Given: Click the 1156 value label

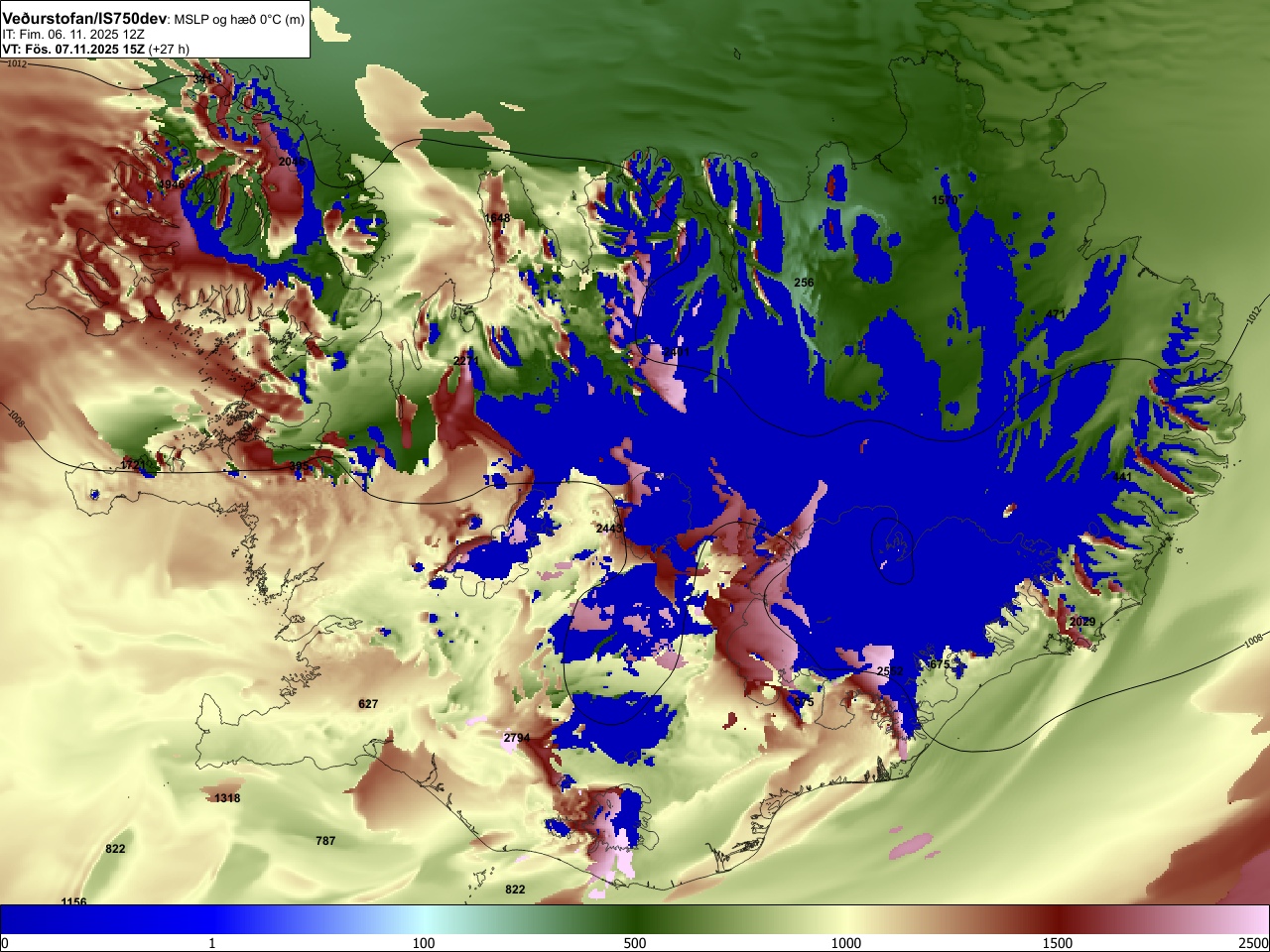Looking at the screenshot, I should [x=74, y=900].
